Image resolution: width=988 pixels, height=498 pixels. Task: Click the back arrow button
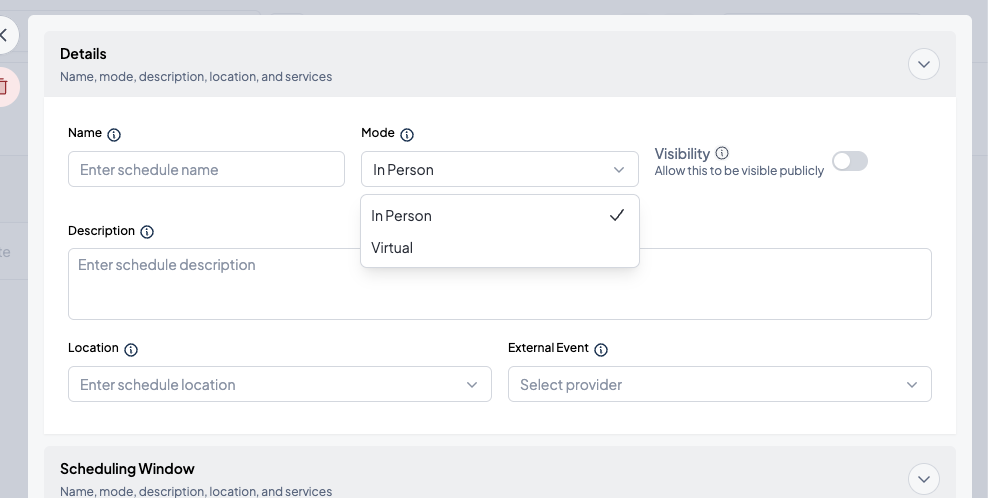[x=4, y=34]
